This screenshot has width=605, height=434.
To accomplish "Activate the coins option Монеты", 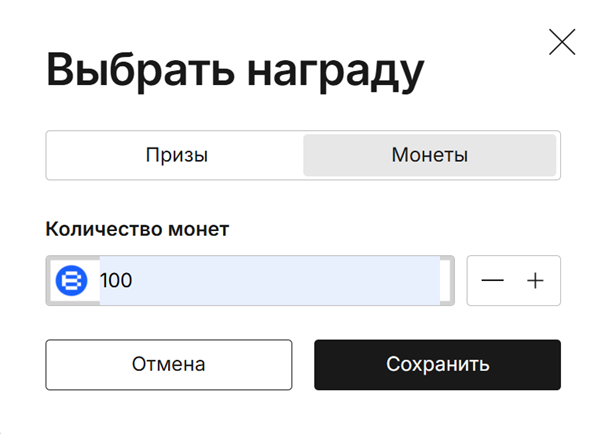I will pyautogui.click(x=430, y=156).
